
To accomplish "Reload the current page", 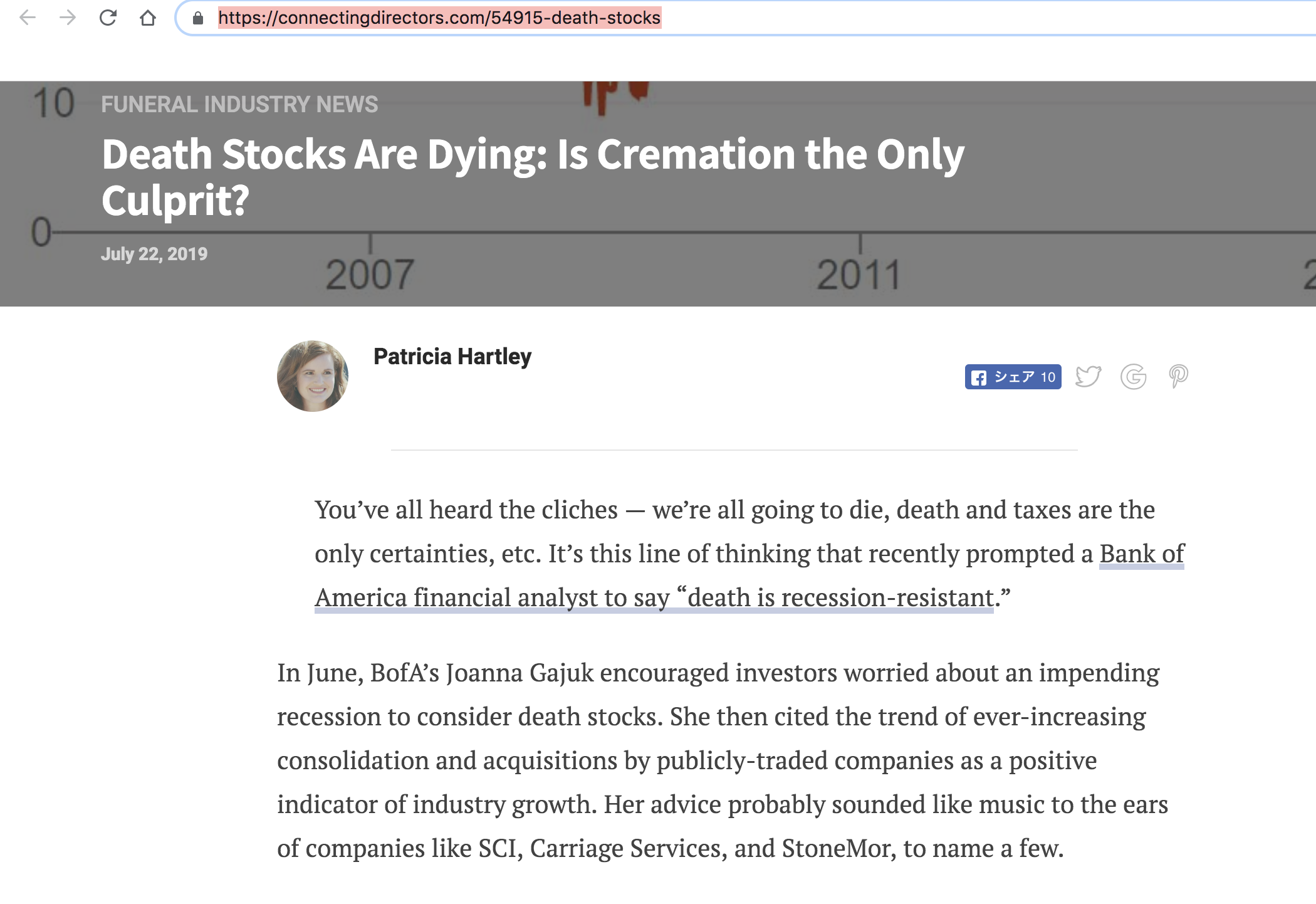I will 108,18.
